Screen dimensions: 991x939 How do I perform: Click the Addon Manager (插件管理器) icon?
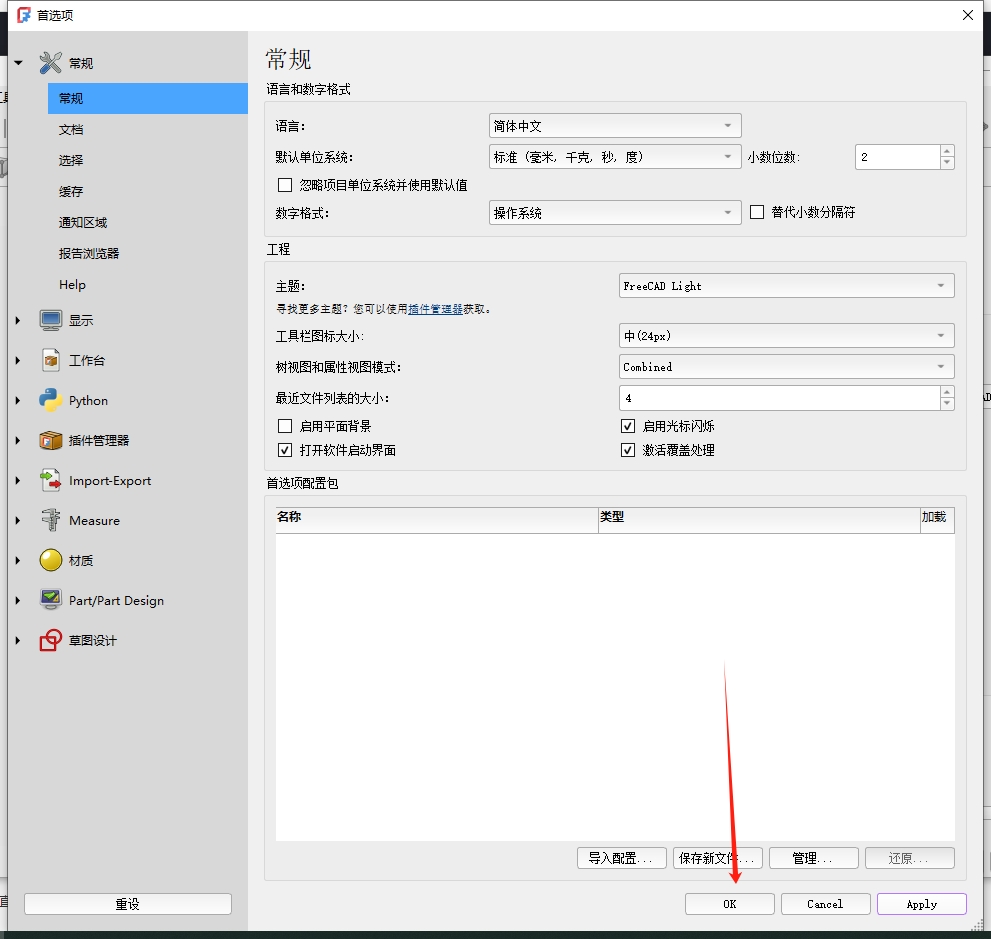point(51,440)
